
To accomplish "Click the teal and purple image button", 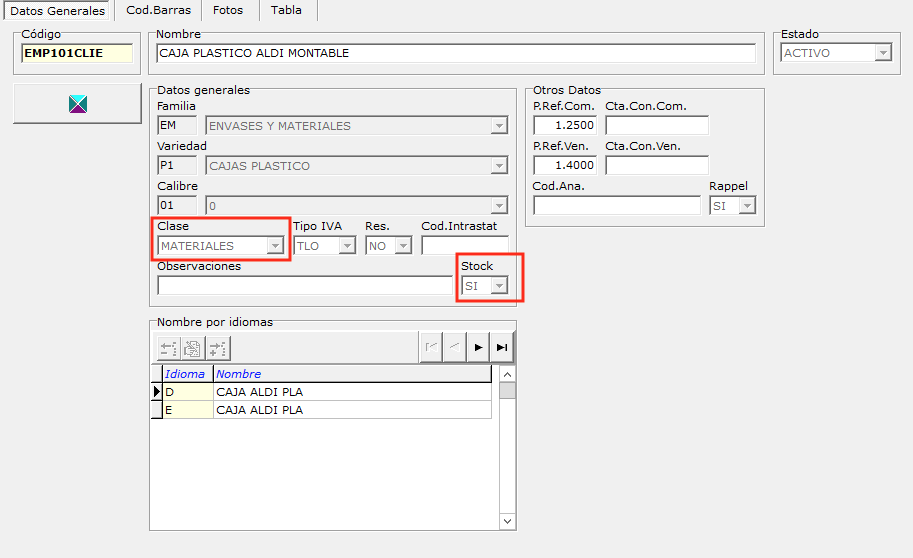I will [77, 104].
